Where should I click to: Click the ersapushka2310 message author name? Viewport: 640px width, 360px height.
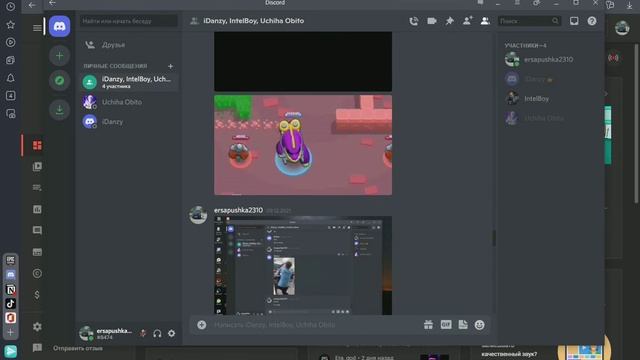point(238,210)
